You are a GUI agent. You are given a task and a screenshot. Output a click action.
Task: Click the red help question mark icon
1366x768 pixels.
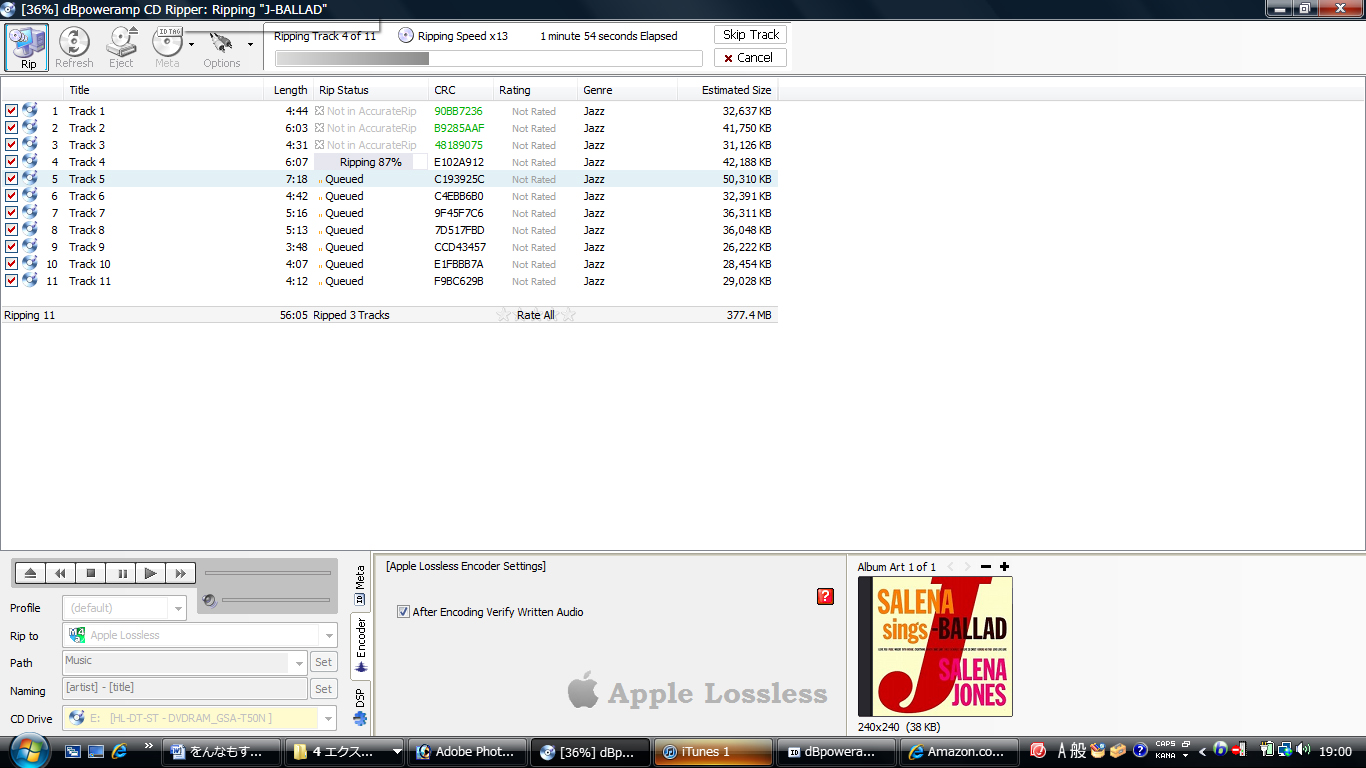pos(825,596)
